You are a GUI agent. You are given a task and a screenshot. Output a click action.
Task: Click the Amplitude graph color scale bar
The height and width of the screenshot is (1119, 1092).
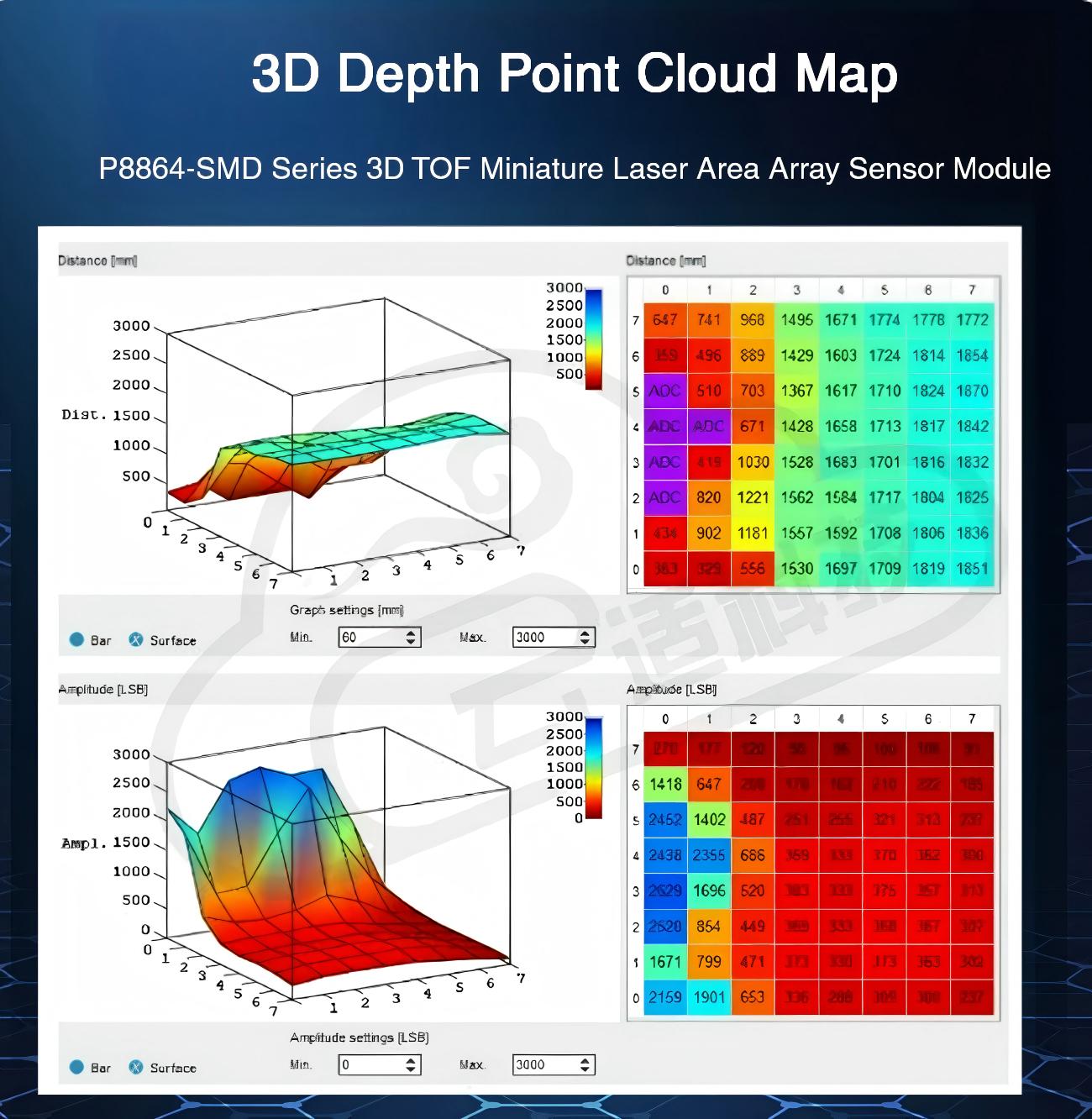pyautogui.click(x=594, y=768)
